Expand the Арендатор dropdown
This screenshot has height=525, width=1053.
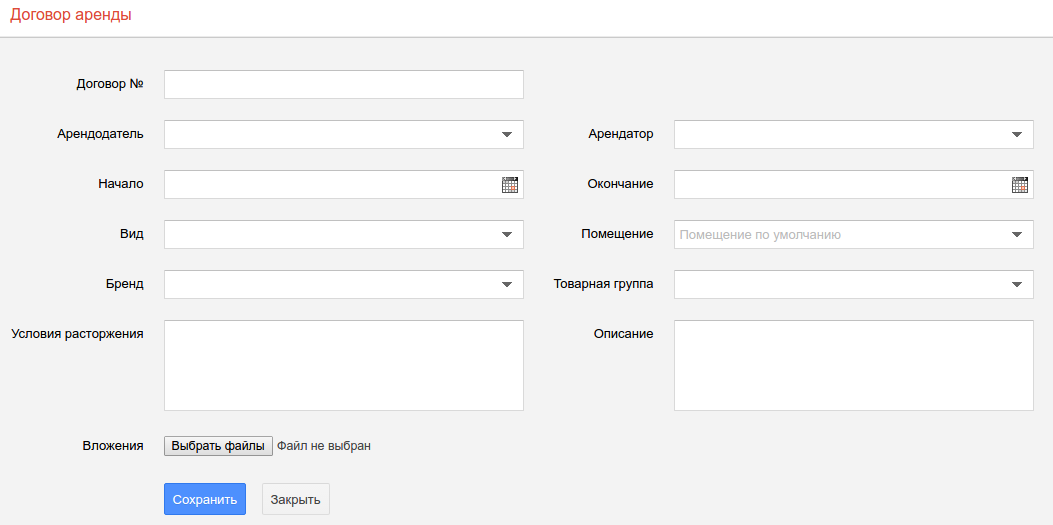pyautogui.click(x=1017, y=135)
